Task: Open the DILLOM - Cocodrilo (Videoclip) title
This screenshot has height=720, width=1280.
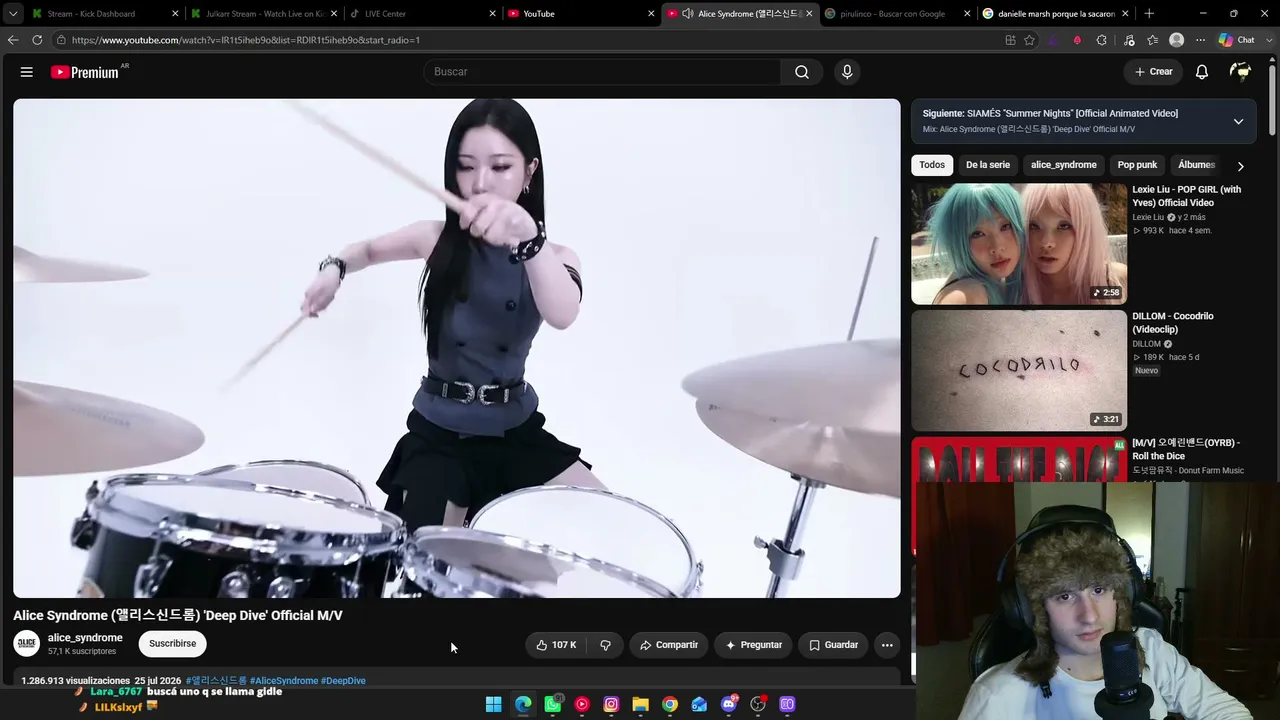Action: pos(1173,323)
